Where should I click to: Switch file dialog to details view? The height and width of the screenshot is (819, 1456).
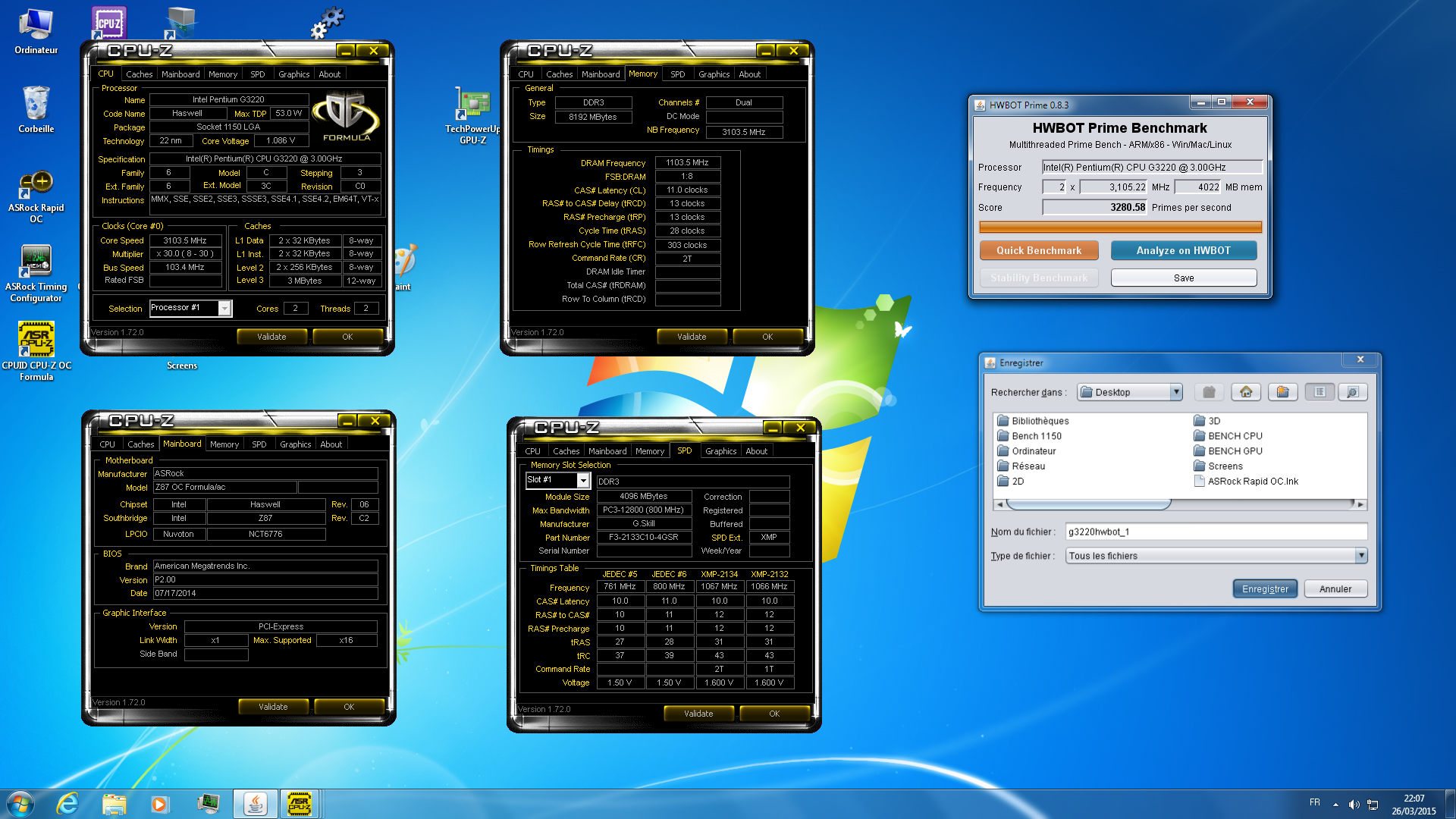(x=1352, y=392)
